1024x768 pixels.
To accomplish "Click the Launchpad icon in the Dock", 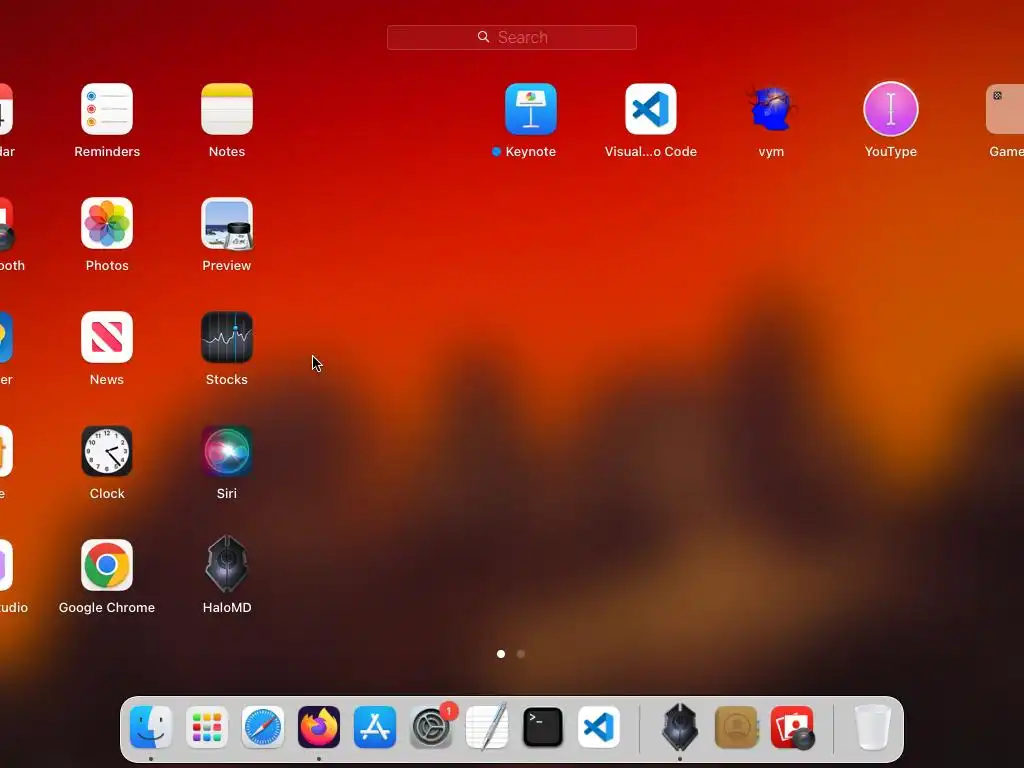I will 207,727.
